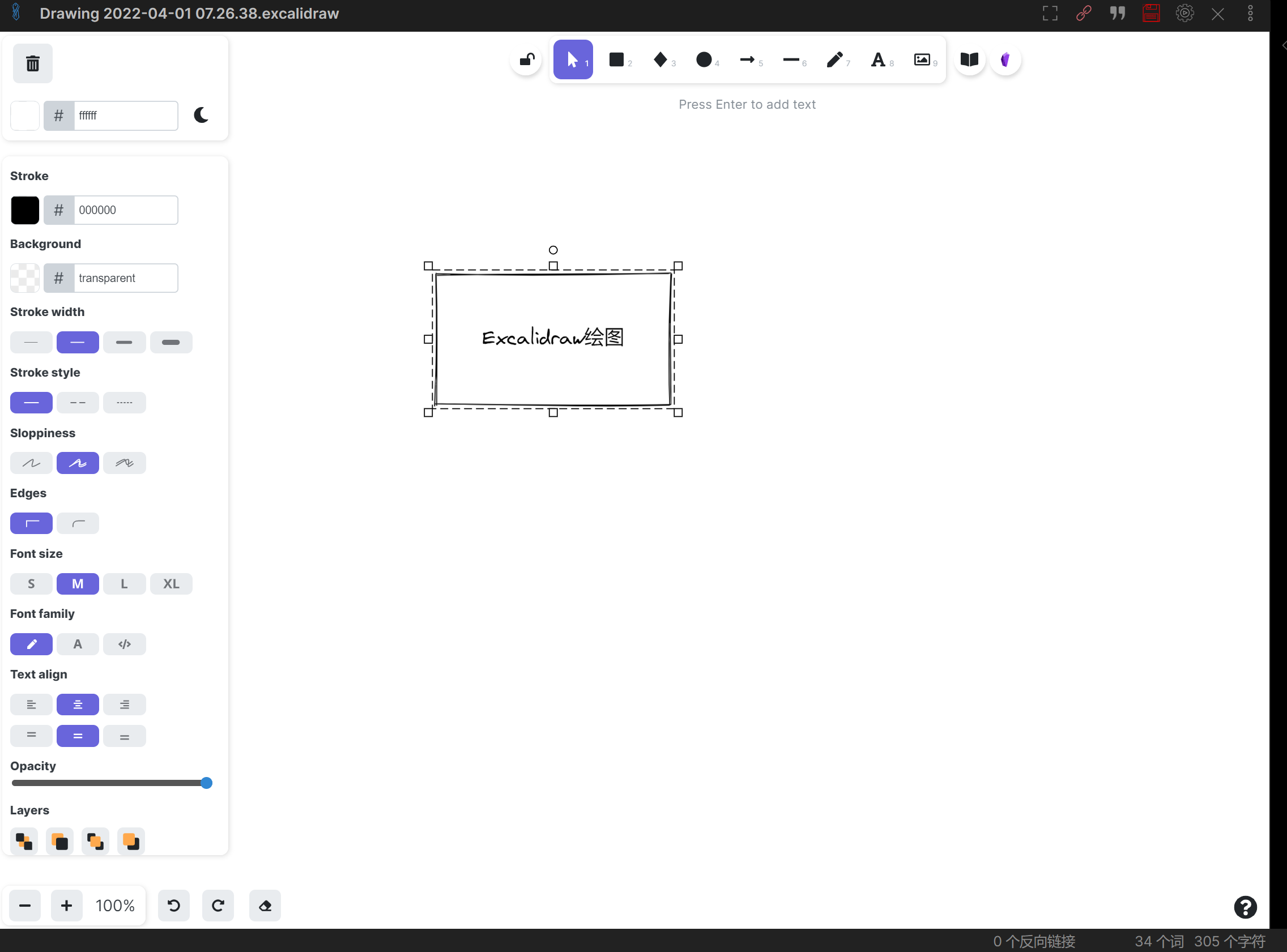Open the shape library panel
The width and height of the screenshot is (1287, 952).
969,59
